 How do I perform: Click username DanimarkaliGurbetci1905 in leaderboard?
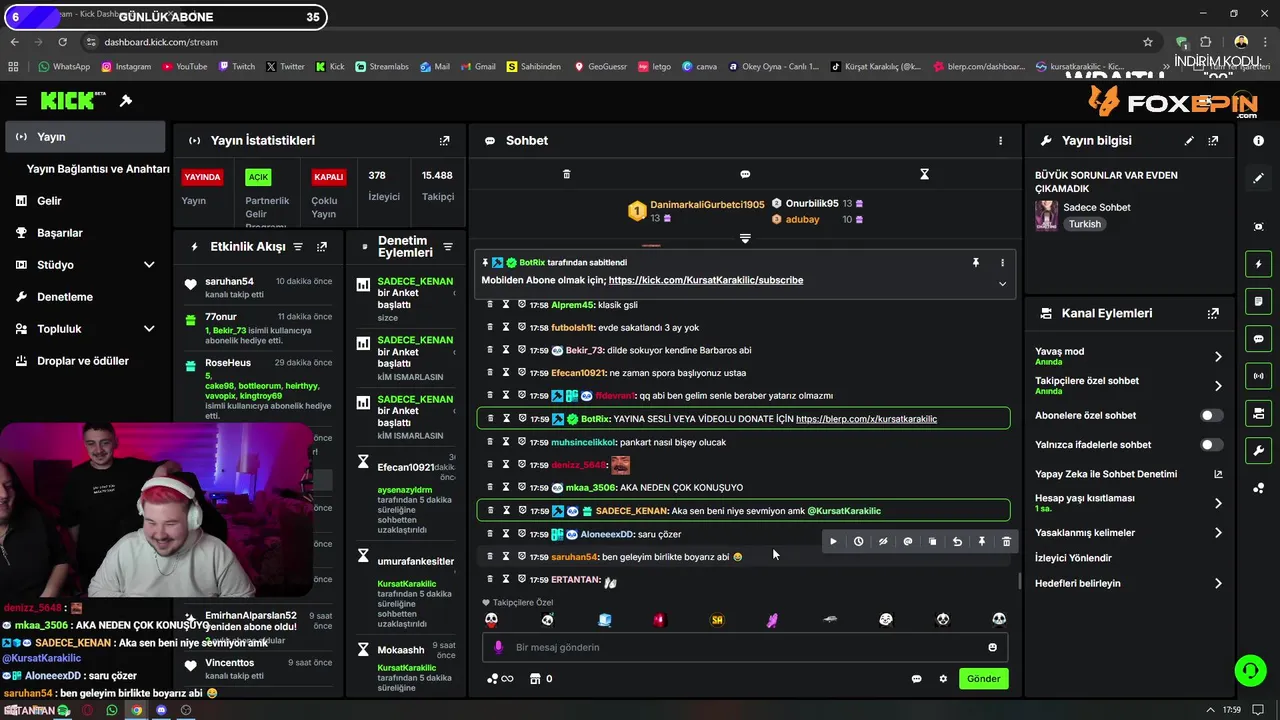[x=707, y=204]
